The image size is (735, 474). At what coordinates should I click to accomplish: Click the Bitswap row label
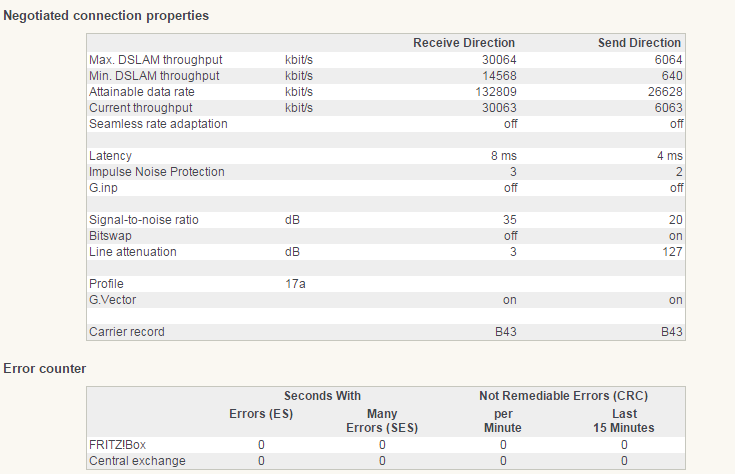110,236
